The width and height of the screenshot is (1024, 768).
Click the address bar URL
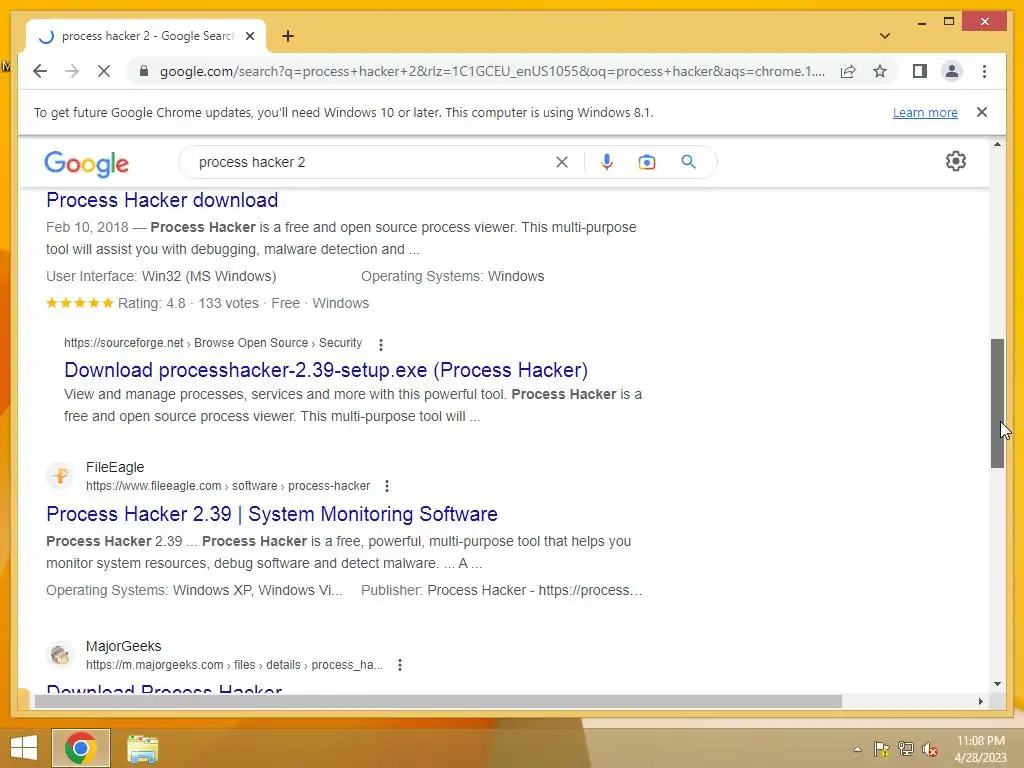[492, 71]
